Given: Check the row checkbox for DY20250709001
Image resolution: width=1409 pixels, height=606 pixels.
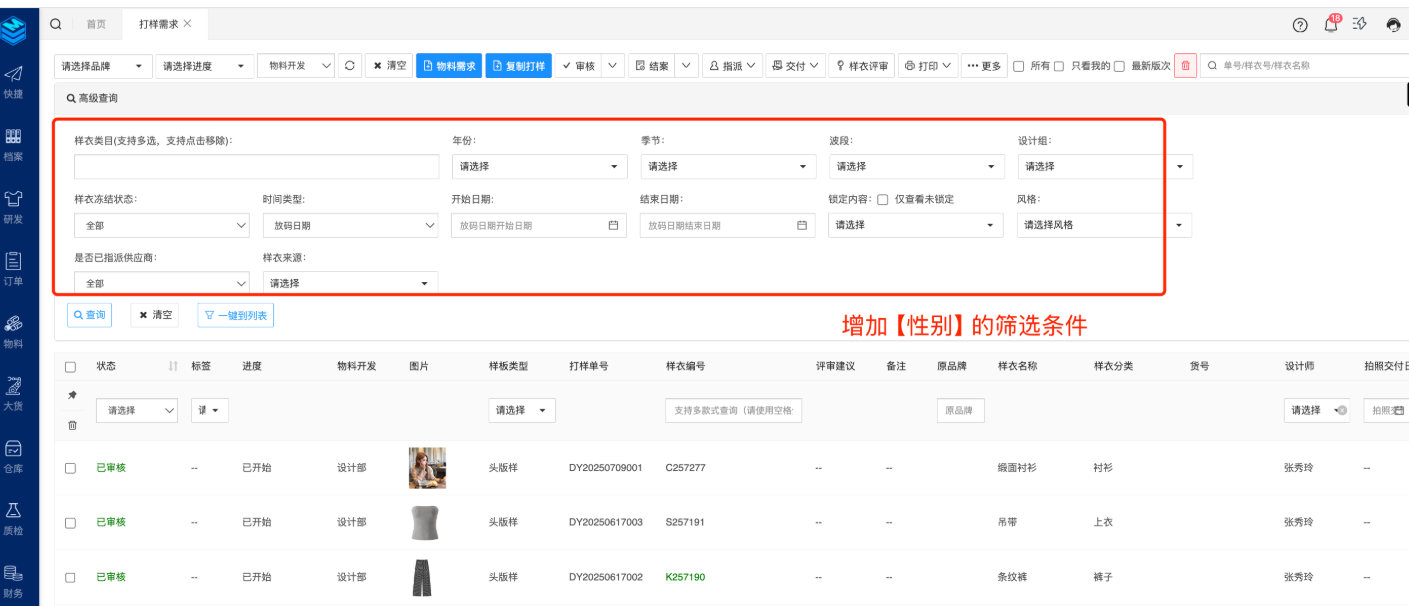Looking at the screenshot, I should click(70, 468).
